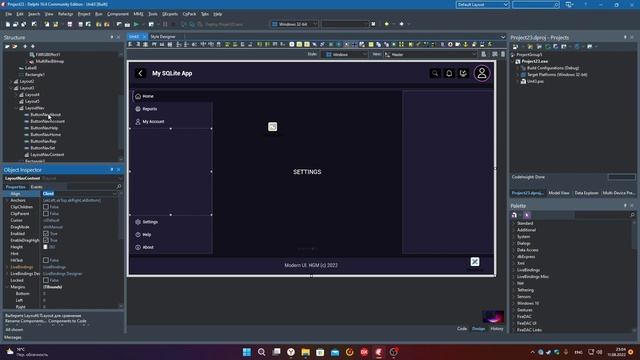The image size is (640, 360).
Task: Open the Project menu
Action: [x=84, y=14]
